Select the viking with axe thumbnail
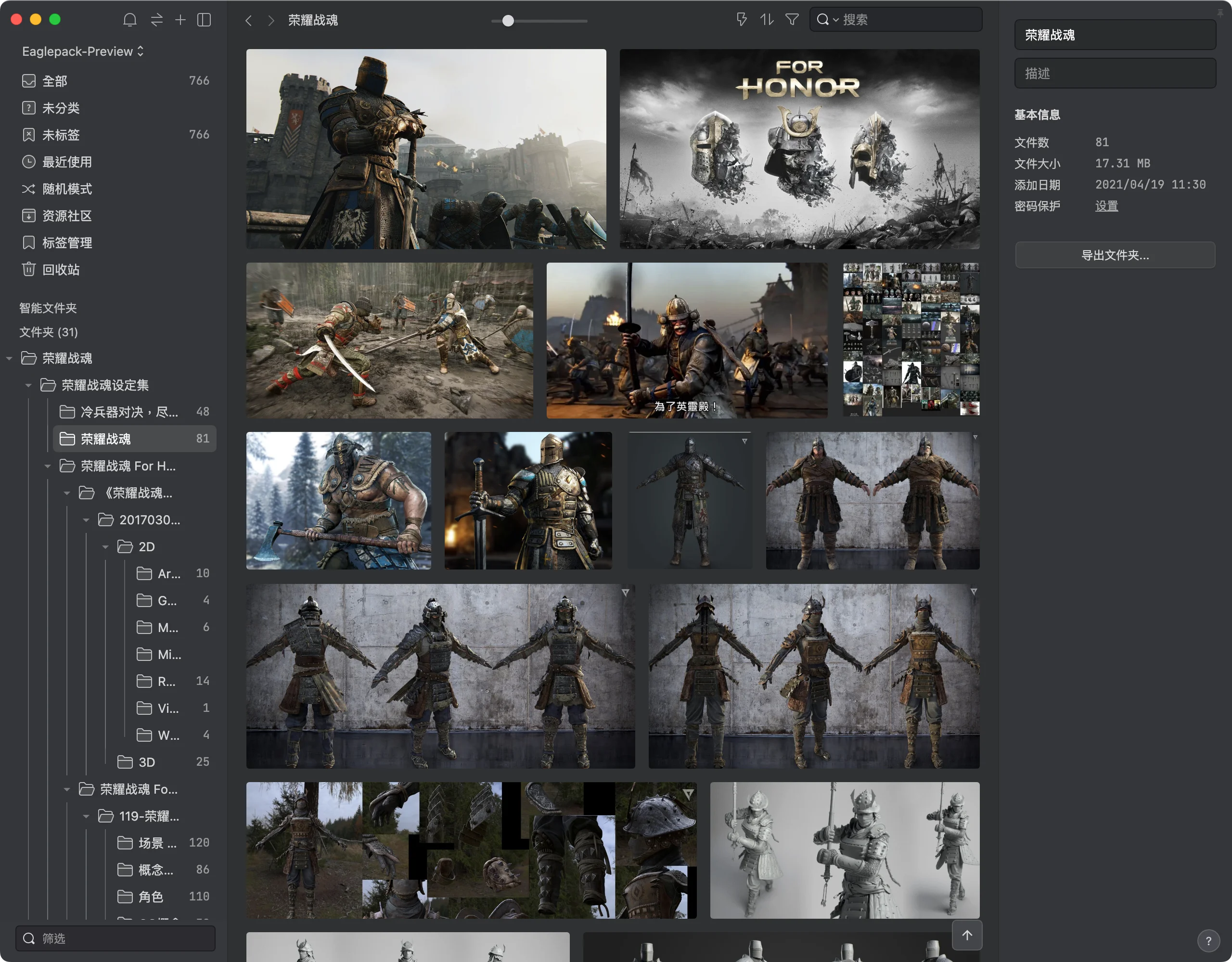The image size is (1232, 962). point(338,501)
